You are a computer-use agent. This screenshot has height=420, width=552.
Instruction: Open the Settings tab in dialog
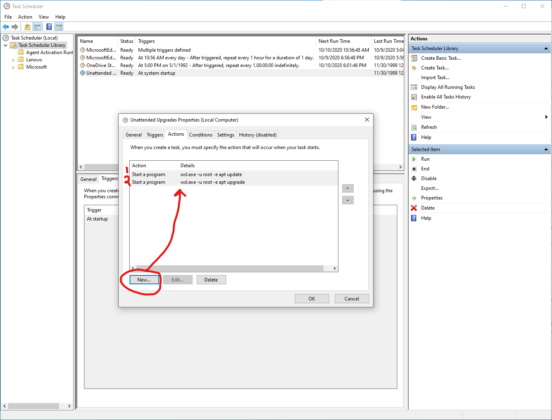(x=225, y=135)
